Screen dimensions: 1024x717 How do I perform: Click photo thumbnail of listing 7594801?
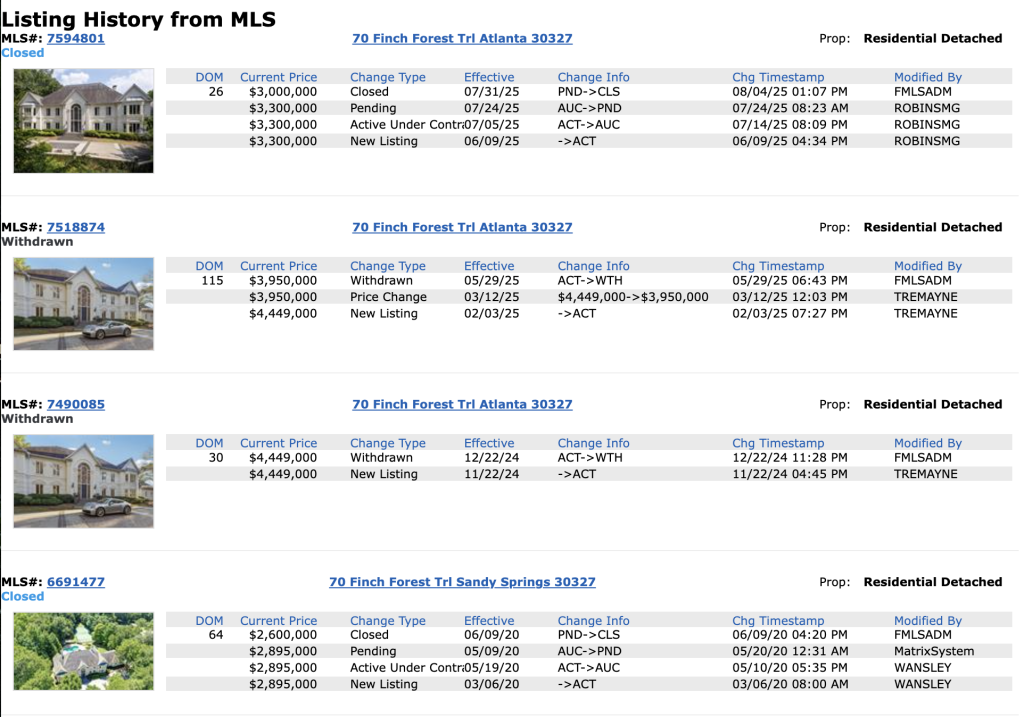pos(84,120)
